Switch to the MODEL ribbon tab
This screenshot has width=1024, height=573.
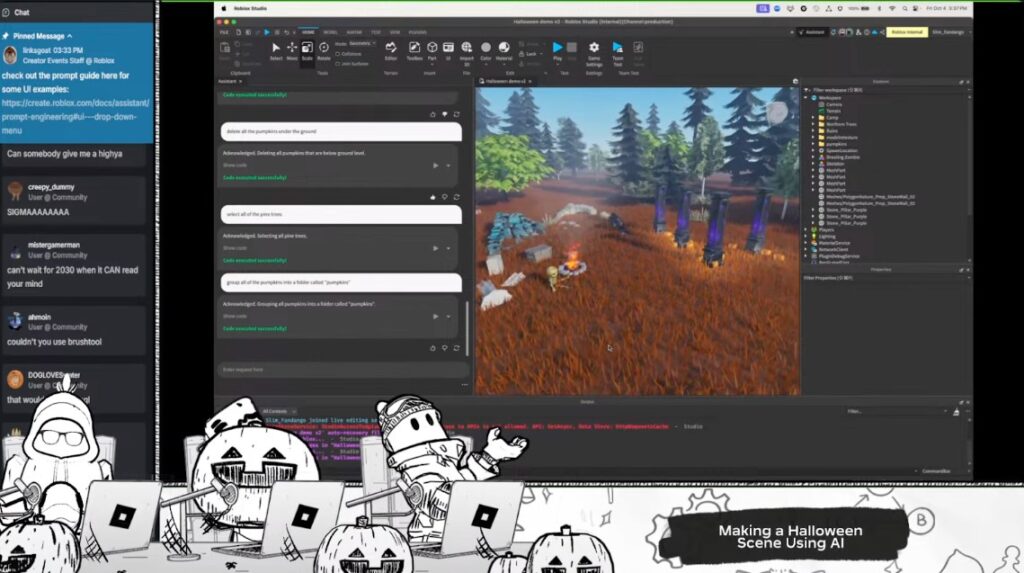click(330, 32)
